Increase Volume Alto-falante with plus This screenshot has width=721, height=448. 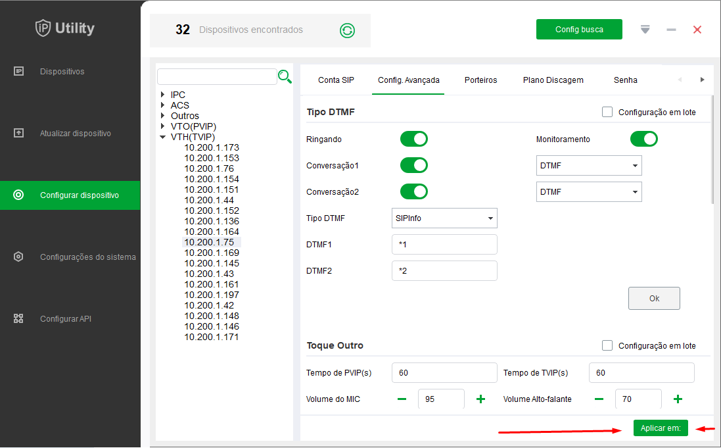[678, 399]
